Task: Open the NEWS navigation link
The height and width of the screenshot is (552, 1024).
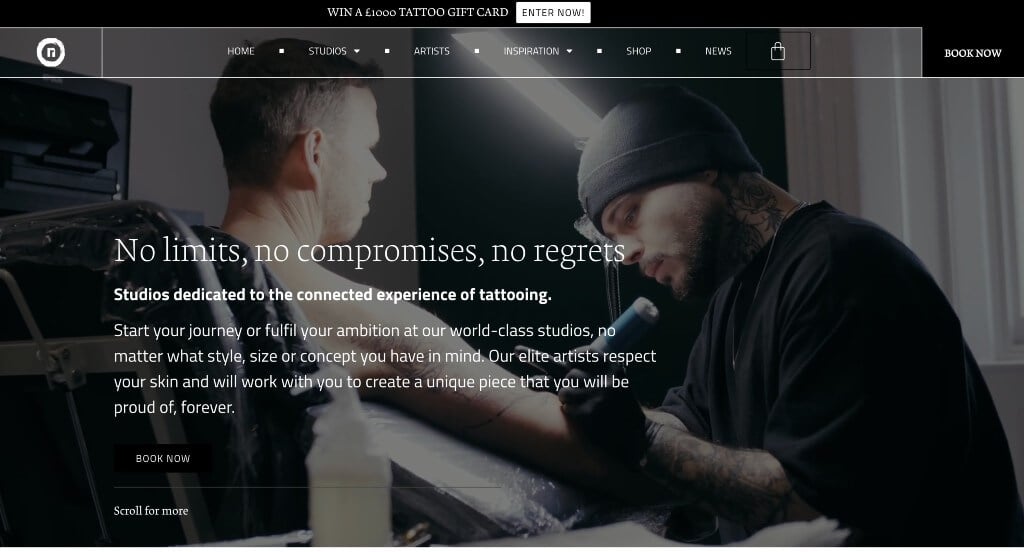Action: [718, 51]
